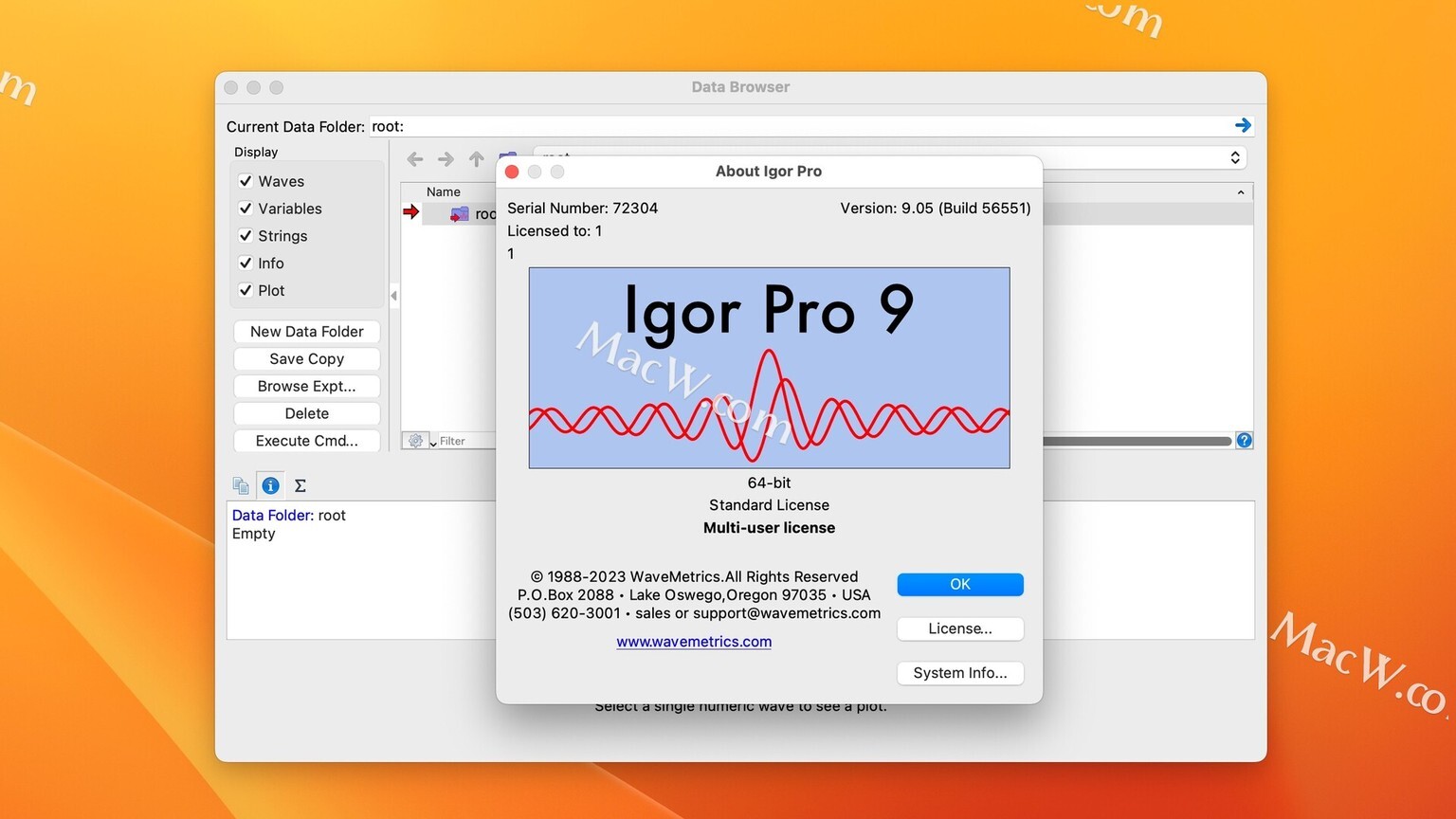Click Execute Cmd... button

pyautogui.click(x=307, y=441)
